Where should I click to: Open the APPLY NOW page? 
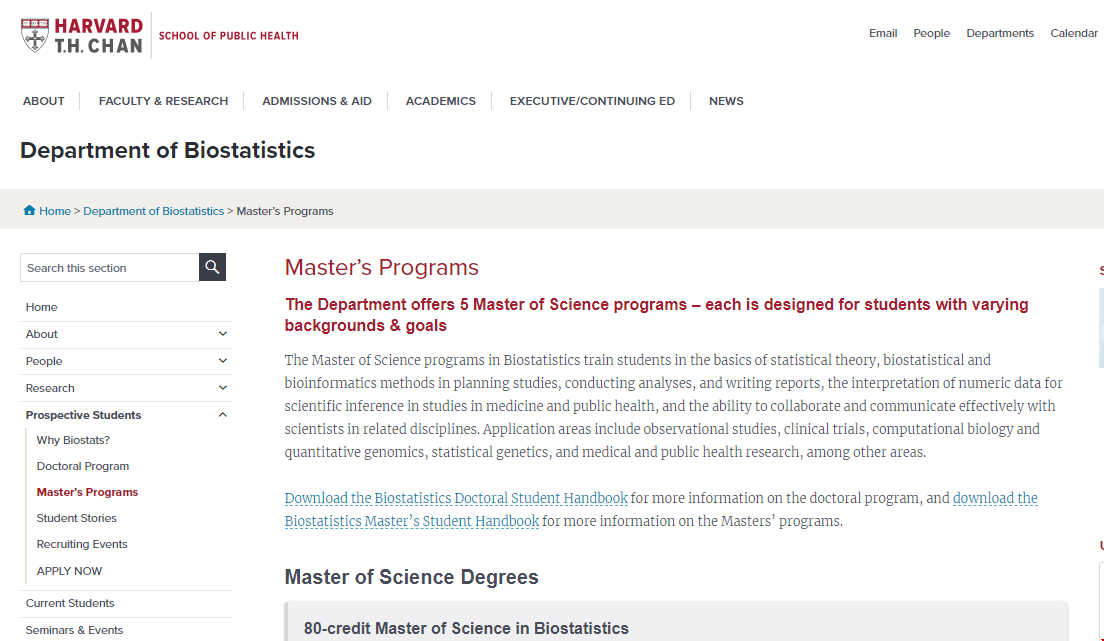[69, 570]
